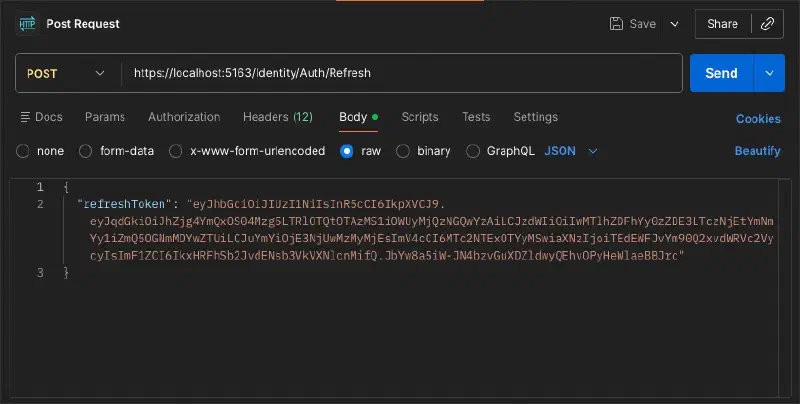Select the none body type radio
This screenshot has height=404, width=800.
coord(22,151)
